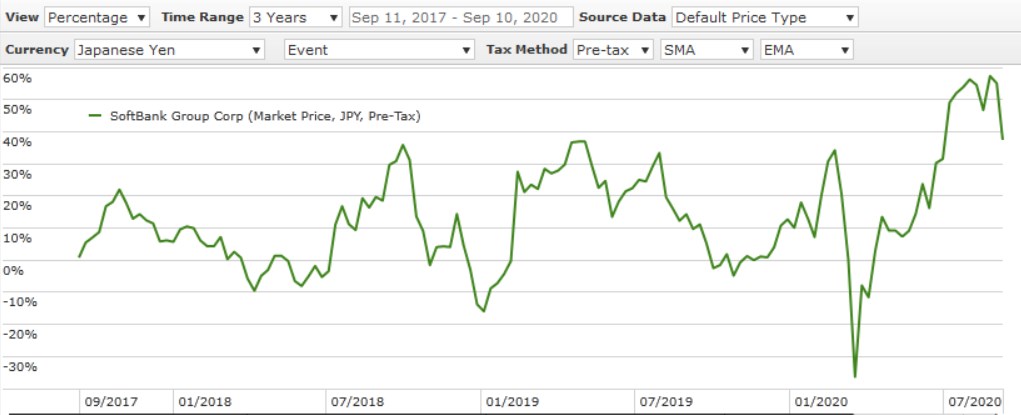Screen dimensions: 1021x415
Task: Click the green legend line swatch
Action: (96, 116)
